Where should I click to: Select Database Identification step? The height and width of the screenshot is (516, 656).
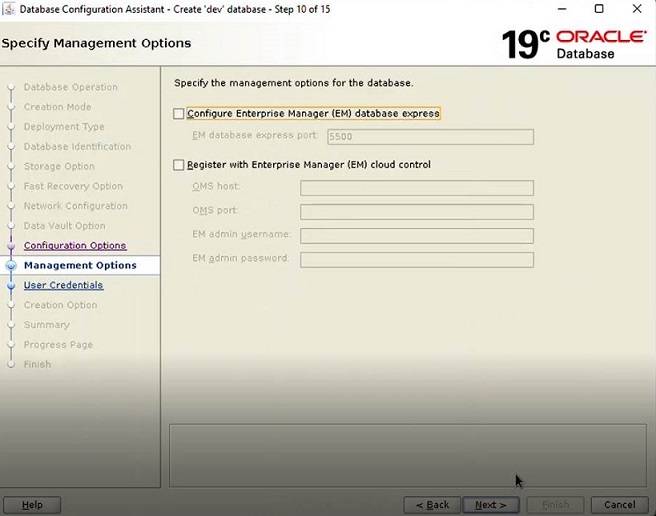click(77, 146)
